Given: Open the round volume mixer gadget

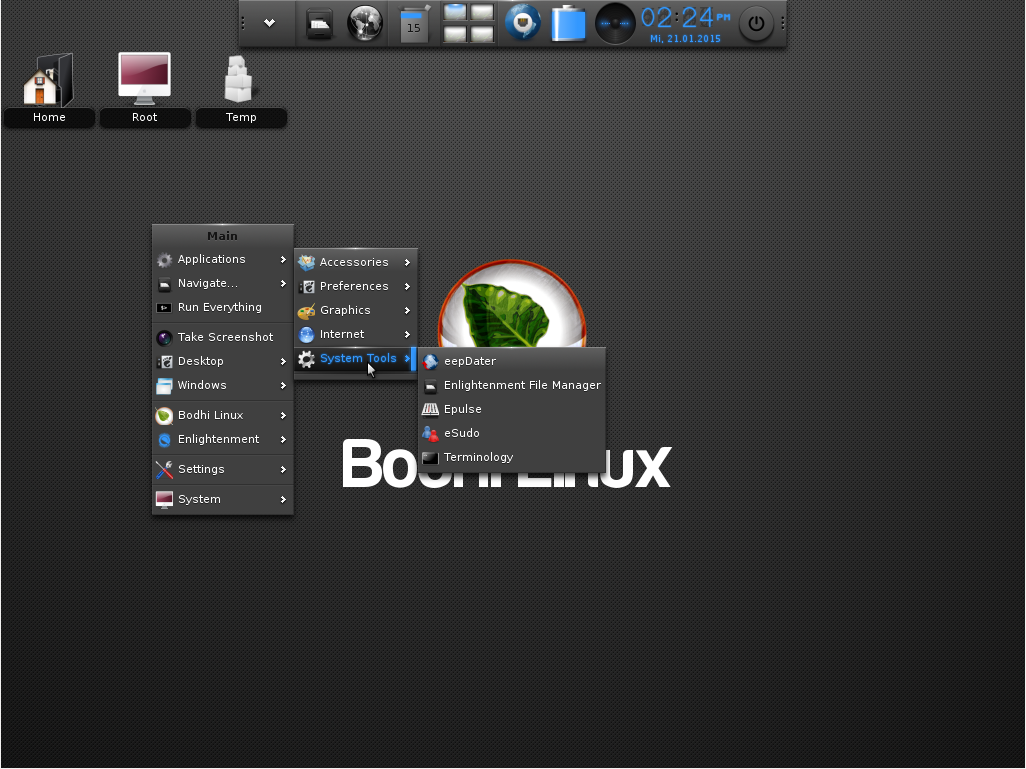Looking at the screenshot, I should coord(614,24).
